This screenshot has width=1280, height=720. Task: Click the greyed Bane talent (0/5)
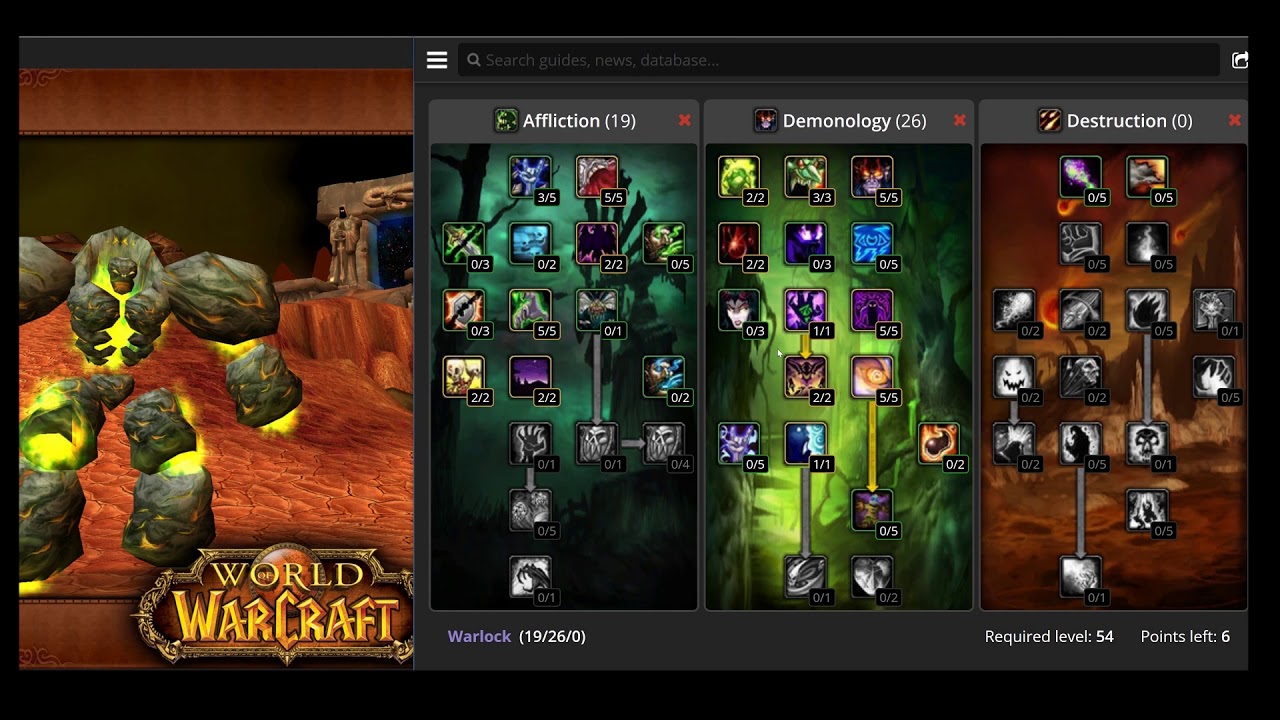pos(1080,244)
